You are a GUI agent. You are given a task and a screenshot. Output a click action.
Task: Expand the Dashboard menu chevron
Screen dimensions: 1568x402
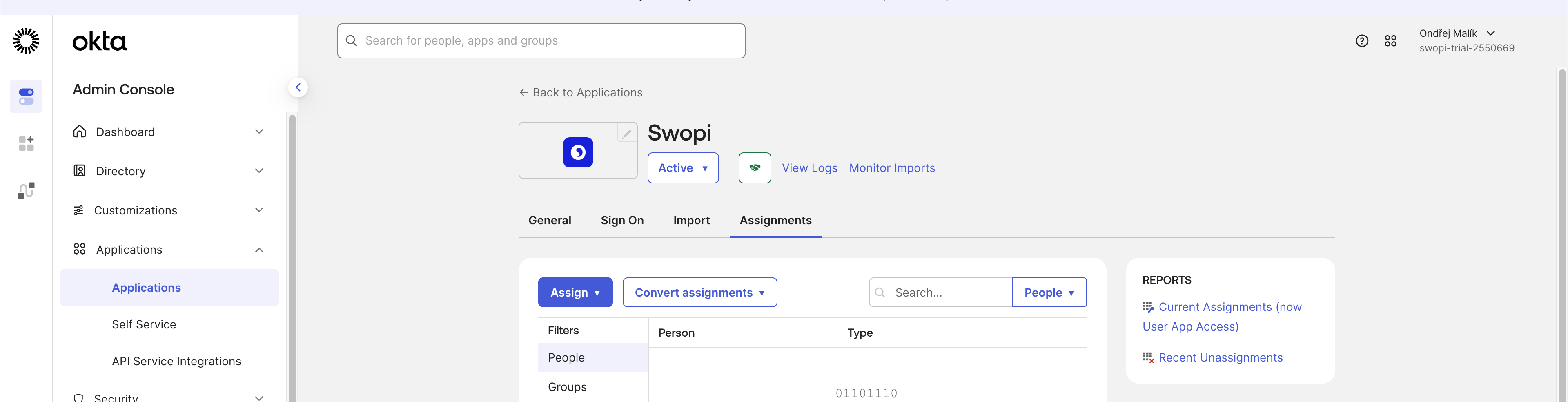pos(259,132)
